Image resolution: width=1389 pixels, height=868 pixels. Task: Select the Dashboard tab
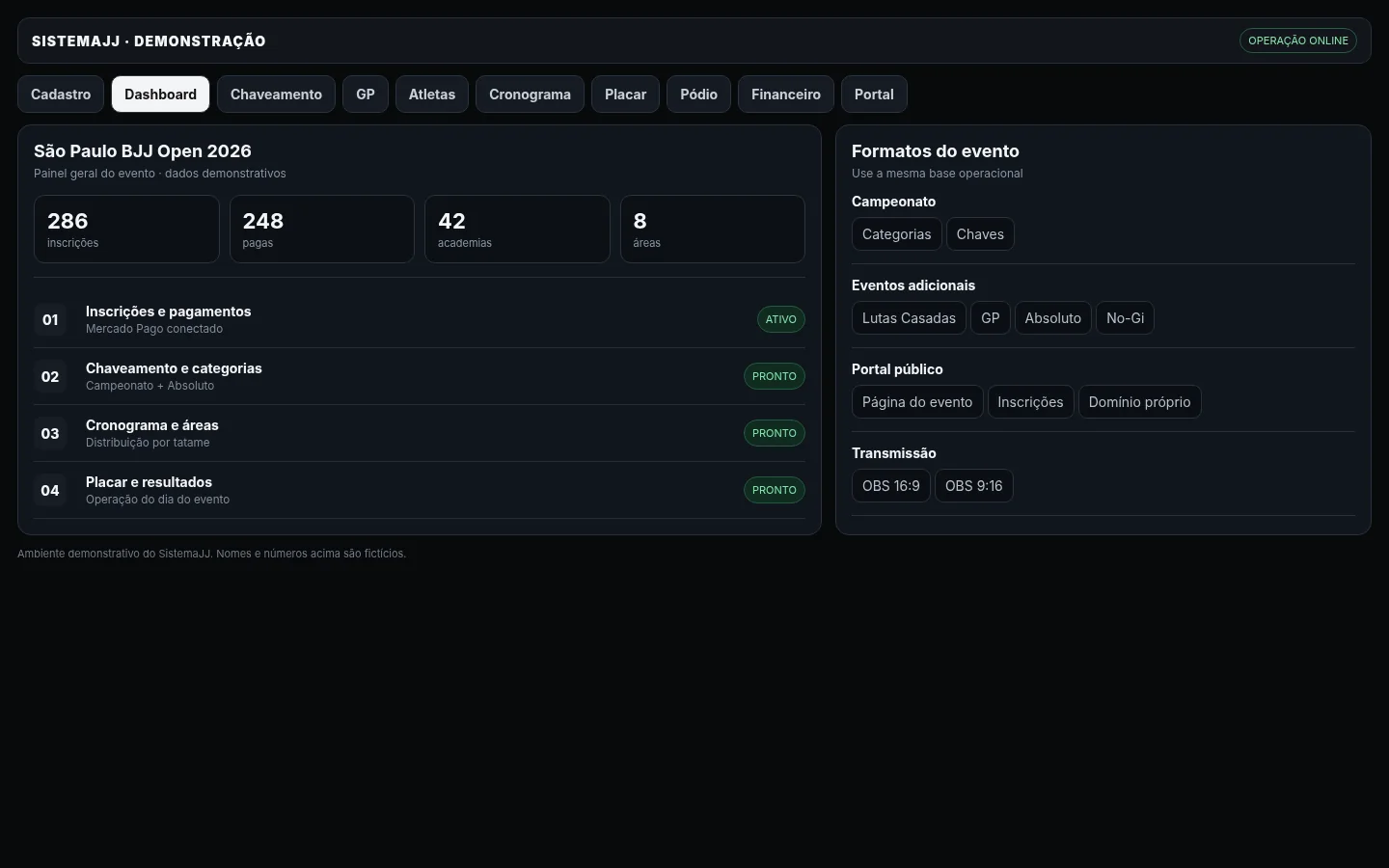(x=160, y=95)
